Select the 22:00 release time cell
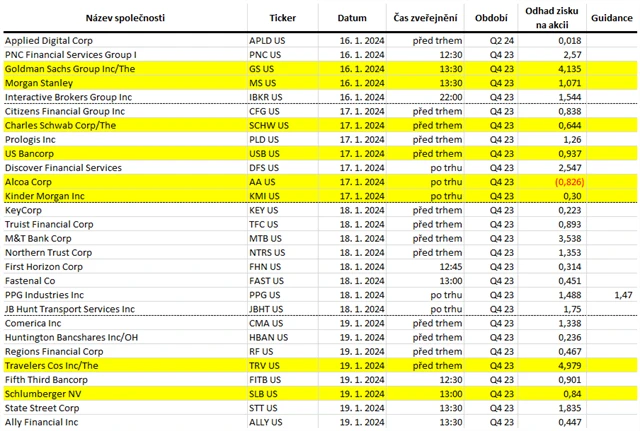 (450, 97)
